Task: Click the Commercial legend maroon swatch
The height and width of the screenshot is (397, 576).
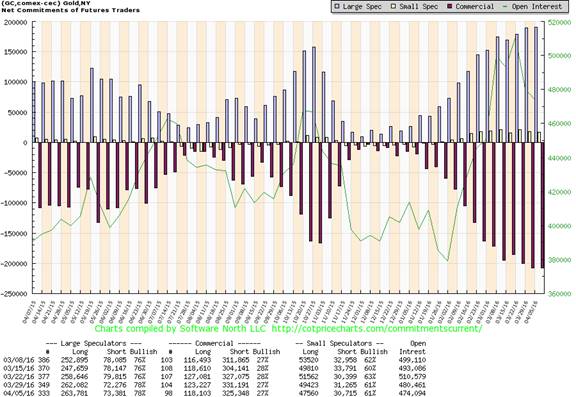Action: [450, 6]
